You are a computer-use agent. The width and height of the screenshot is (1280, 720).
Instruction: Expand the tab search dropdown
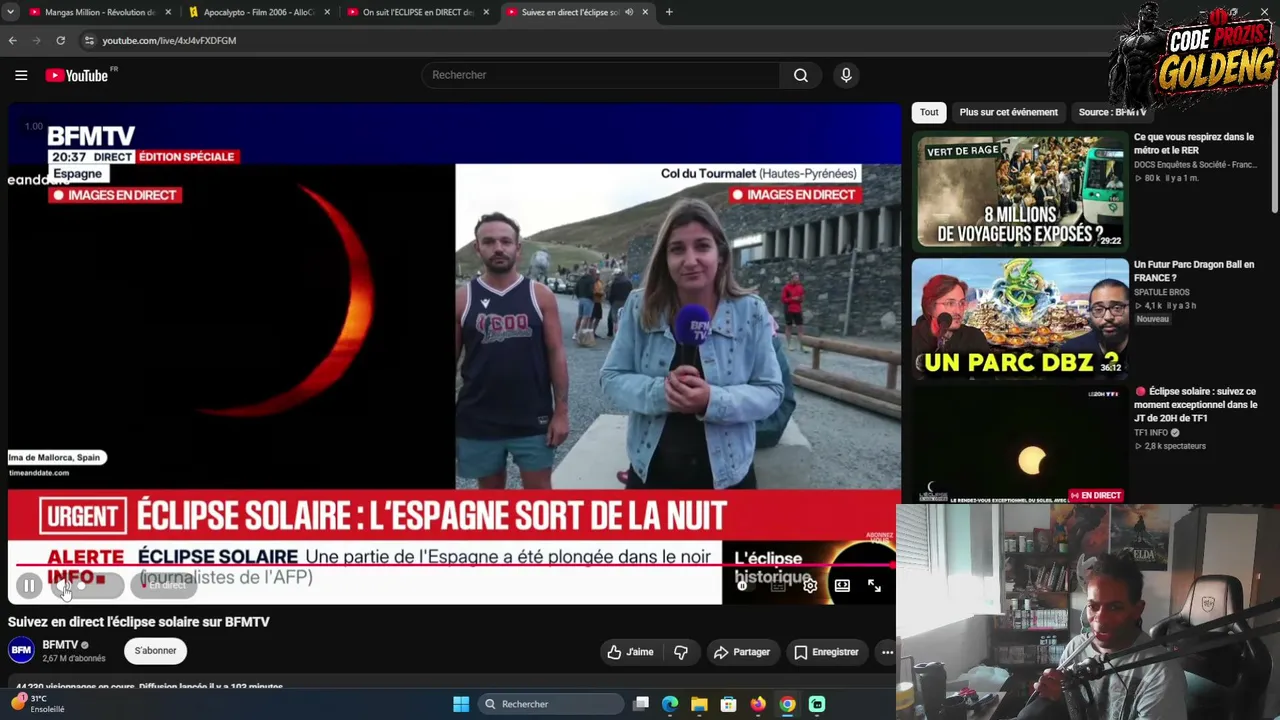point(11,12)
